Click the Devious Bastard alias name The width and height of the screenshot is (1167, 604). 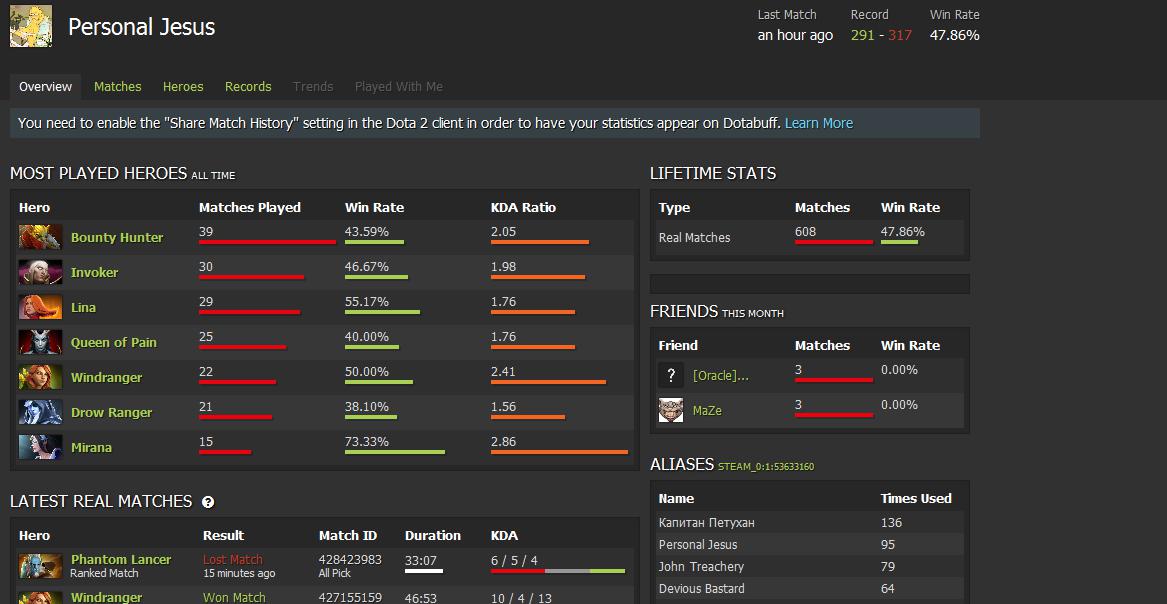[701, 589]
